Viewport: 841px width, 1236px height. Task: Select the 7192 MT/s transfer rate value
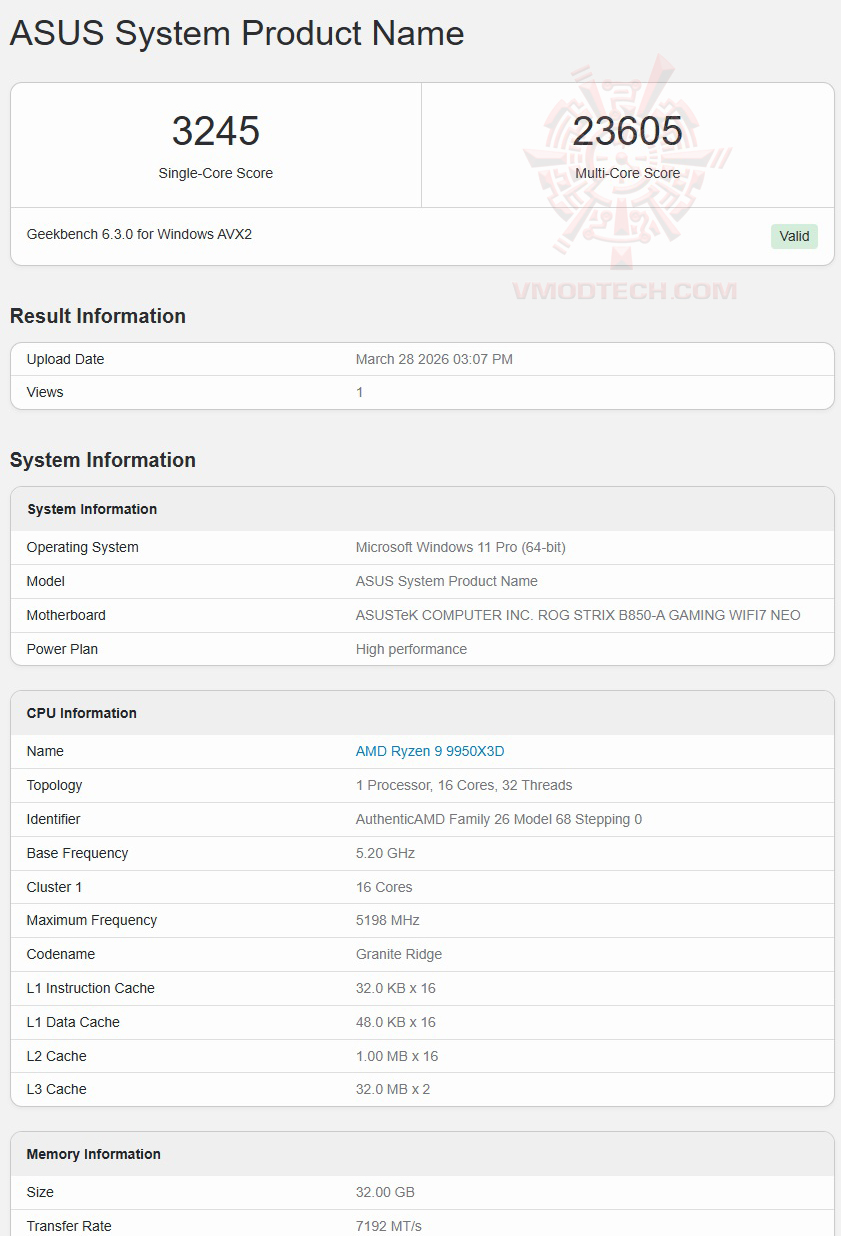point(389,1226)
